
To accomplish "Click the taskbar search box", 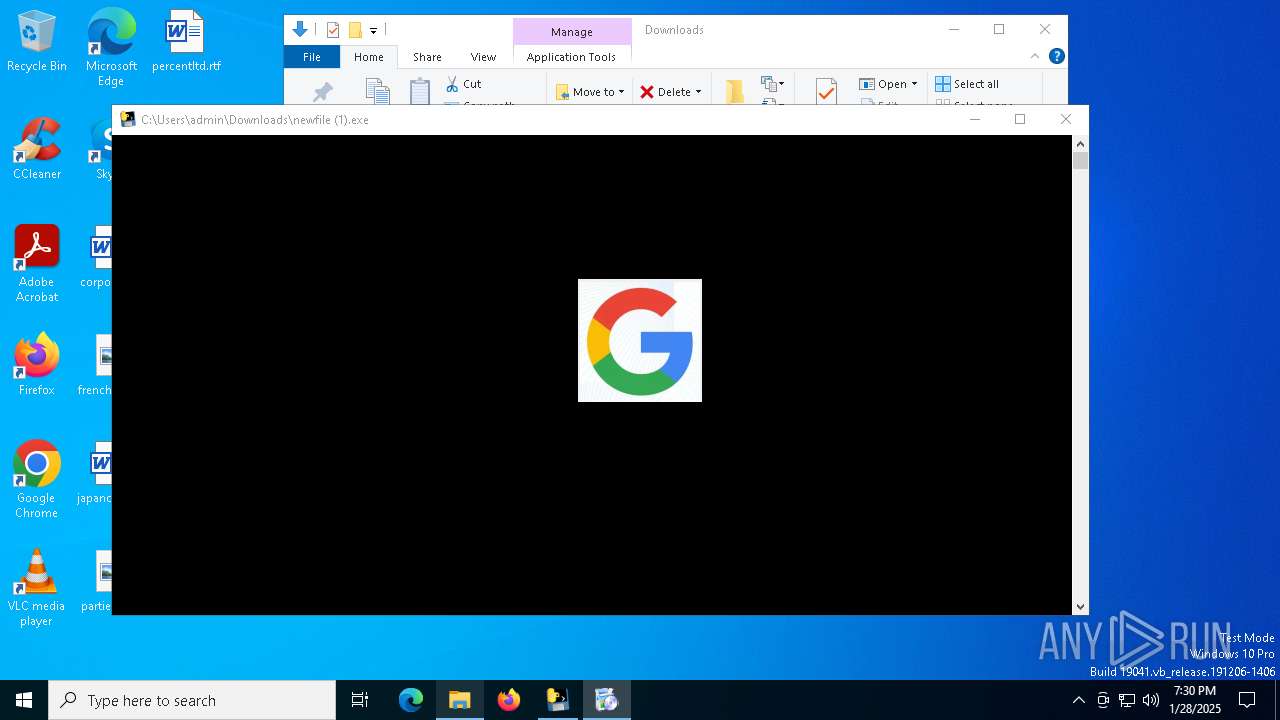I will (192, 700).
